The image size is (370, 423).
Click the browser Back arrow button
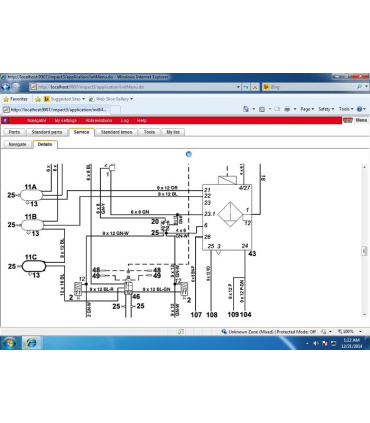pos(5,87)
